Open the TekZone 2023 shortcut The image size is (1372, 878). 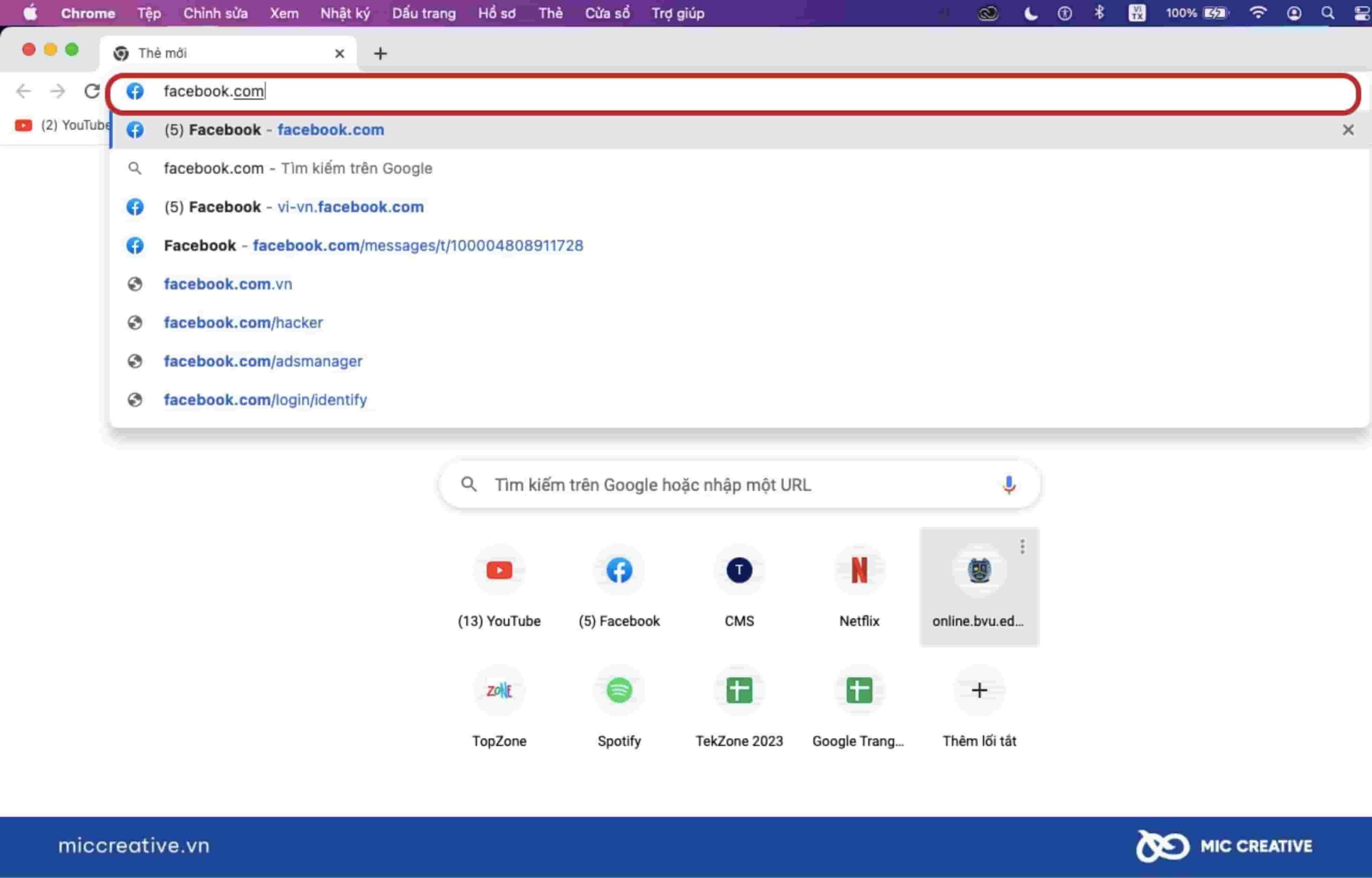click(x=739, y=707)
